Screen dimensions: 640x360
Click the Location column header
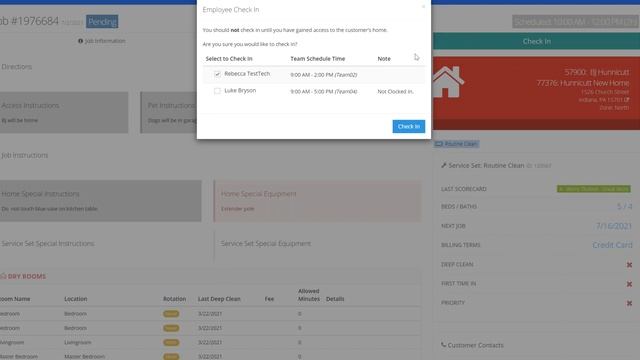tap(76, 299)
